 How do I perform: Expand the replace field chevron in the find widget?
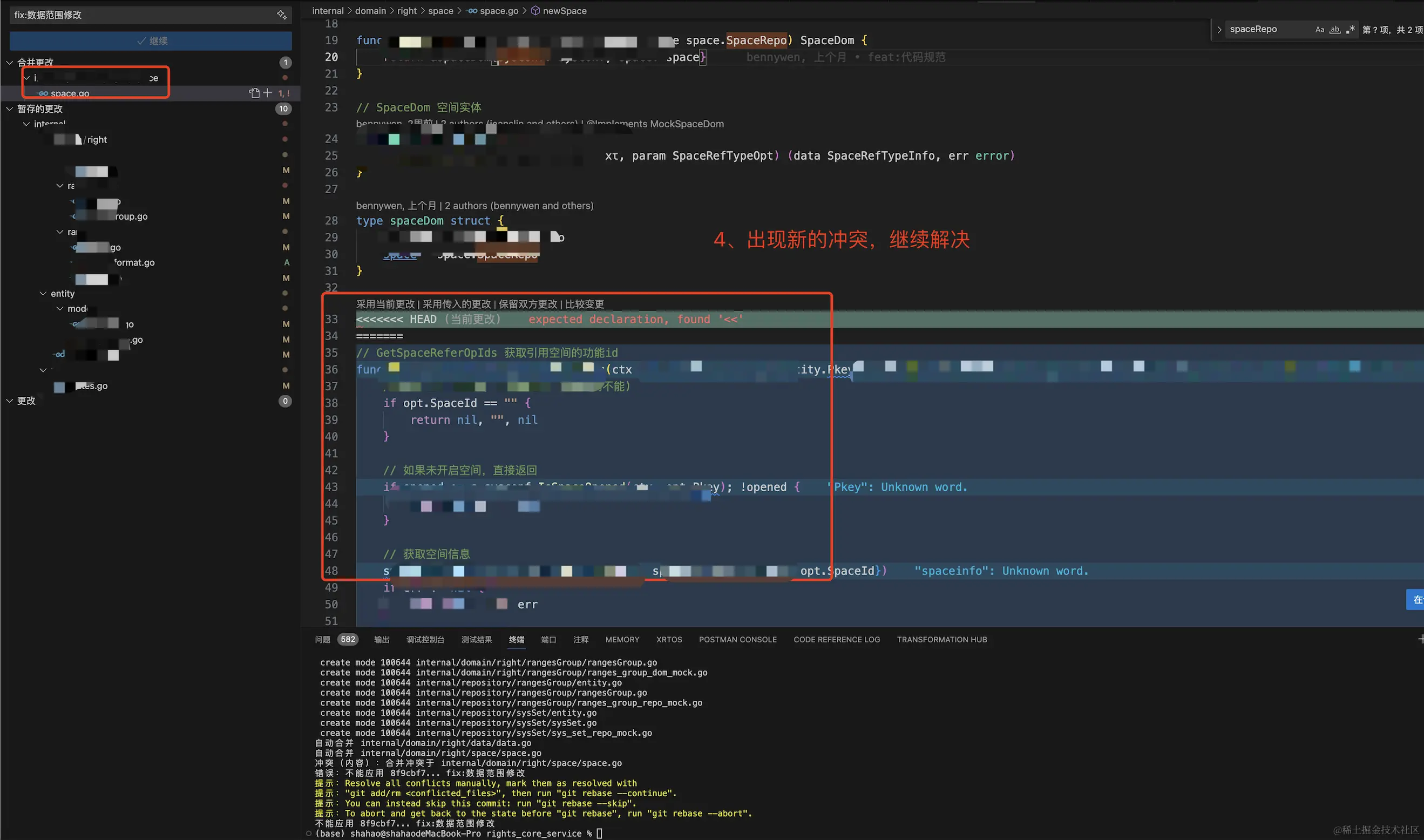tap(1219, 30)
